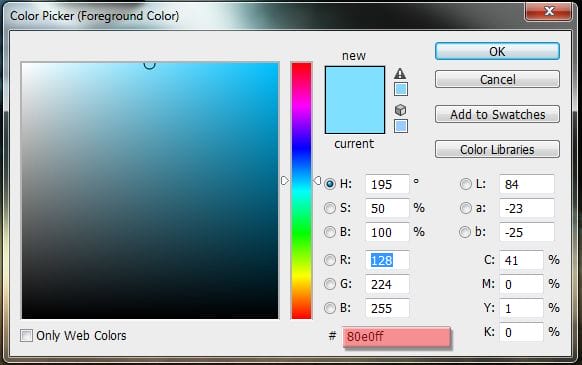The image size is (582, 365).
Task: Select the web-safe color swatch below the cube
Action: pyautogui.click(x=401, y=126)
